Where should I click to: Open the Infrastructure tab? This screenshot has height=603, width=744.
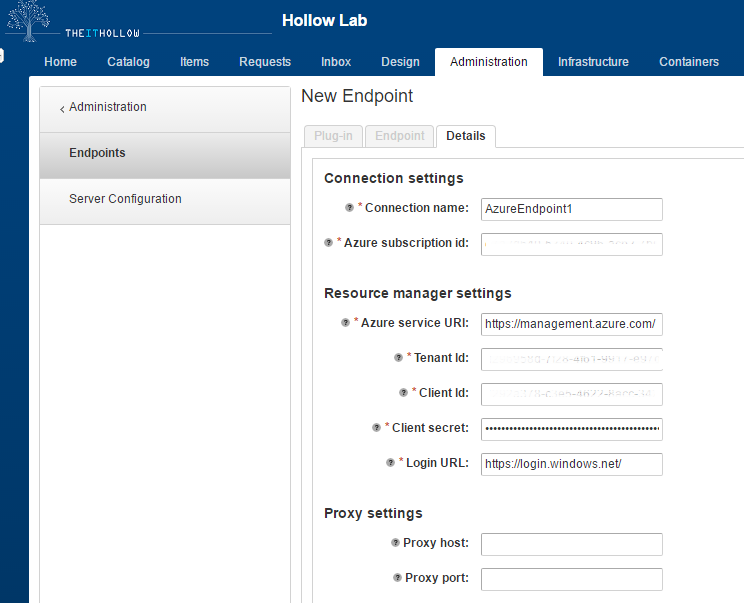[593, 62]
